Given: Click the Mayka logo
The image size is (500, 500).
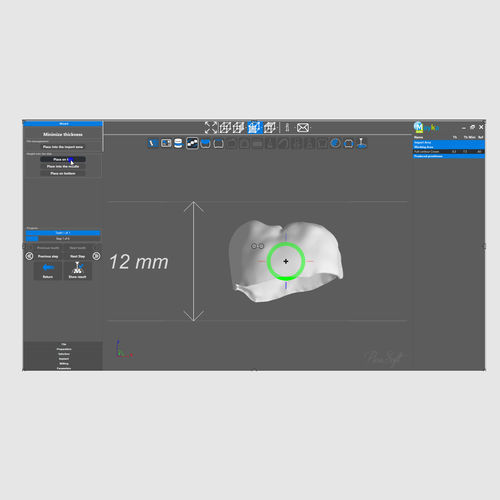Looking at the screenshot, I should (x=426, y=127).
